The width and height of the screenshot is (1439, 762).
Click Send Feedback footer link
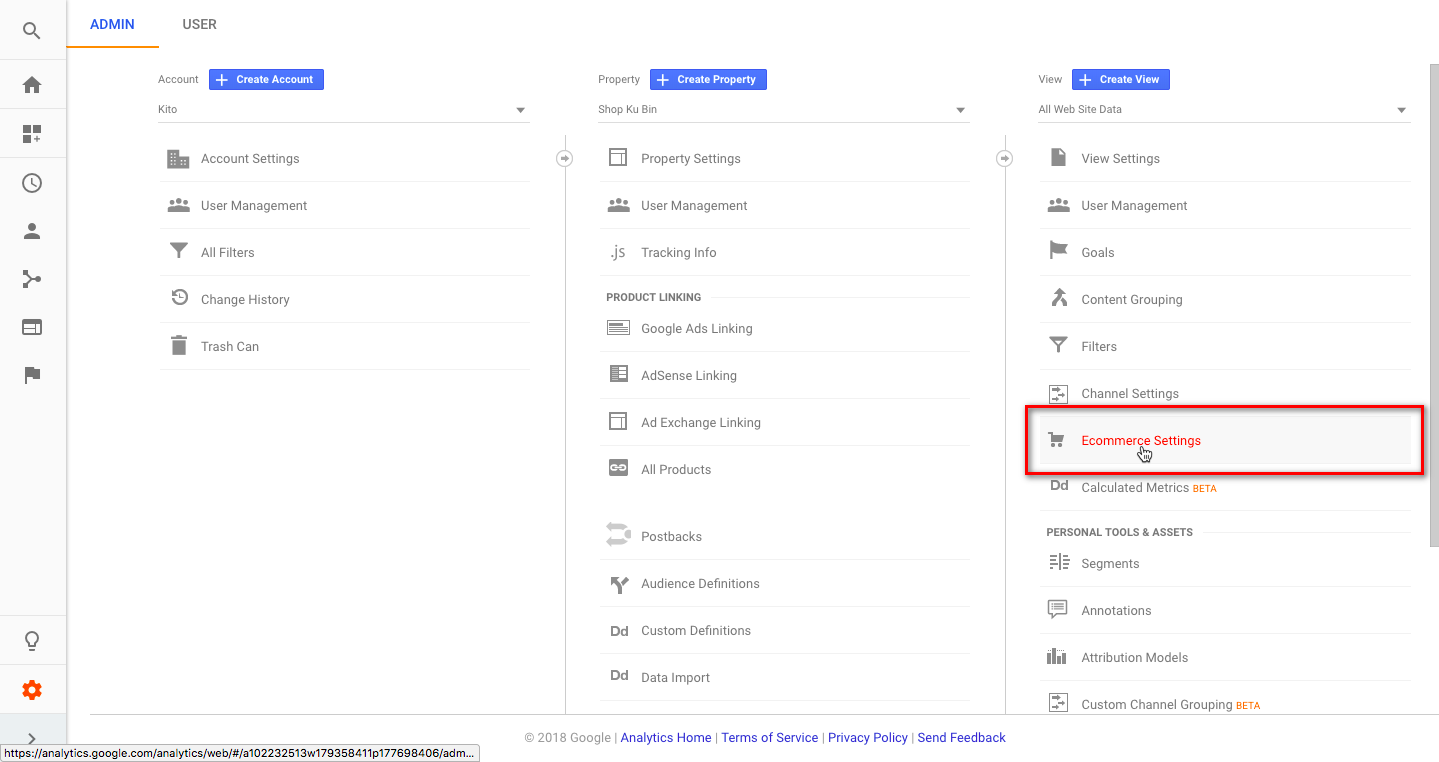(x=961, y=737)
